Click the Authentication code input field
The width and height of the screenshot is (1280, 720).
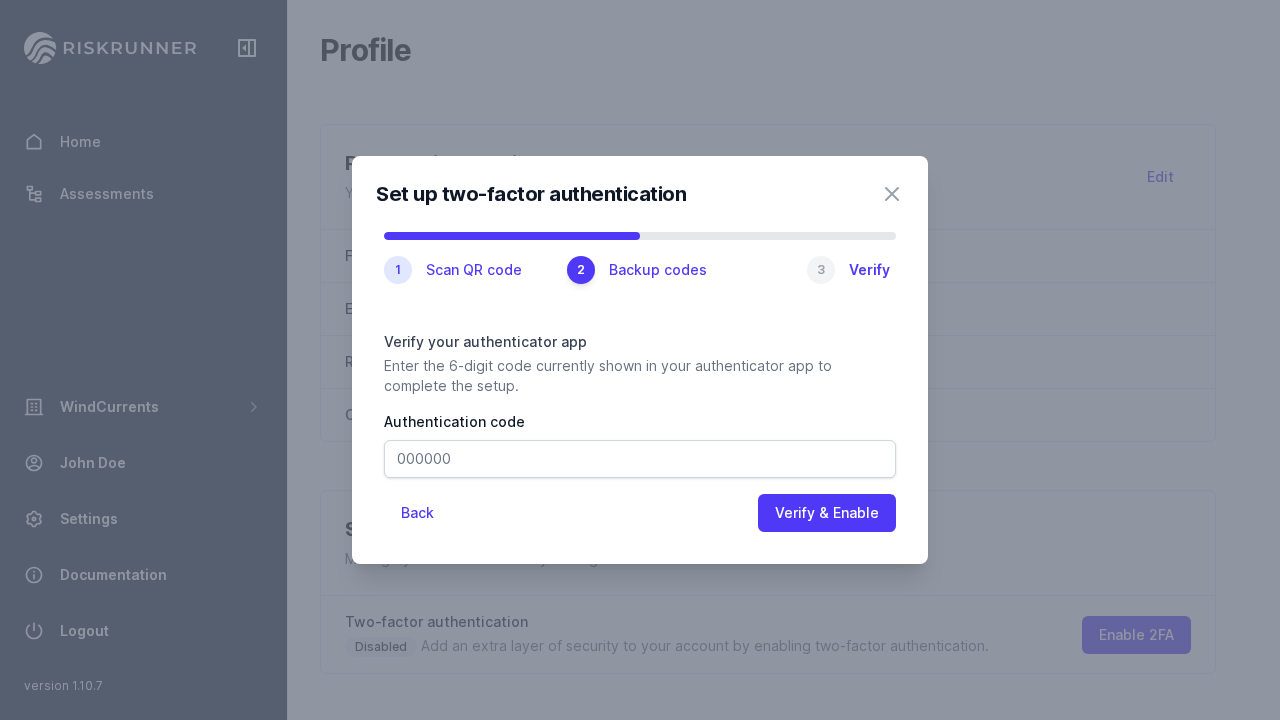pyautogui.click(x=640, y=459)
